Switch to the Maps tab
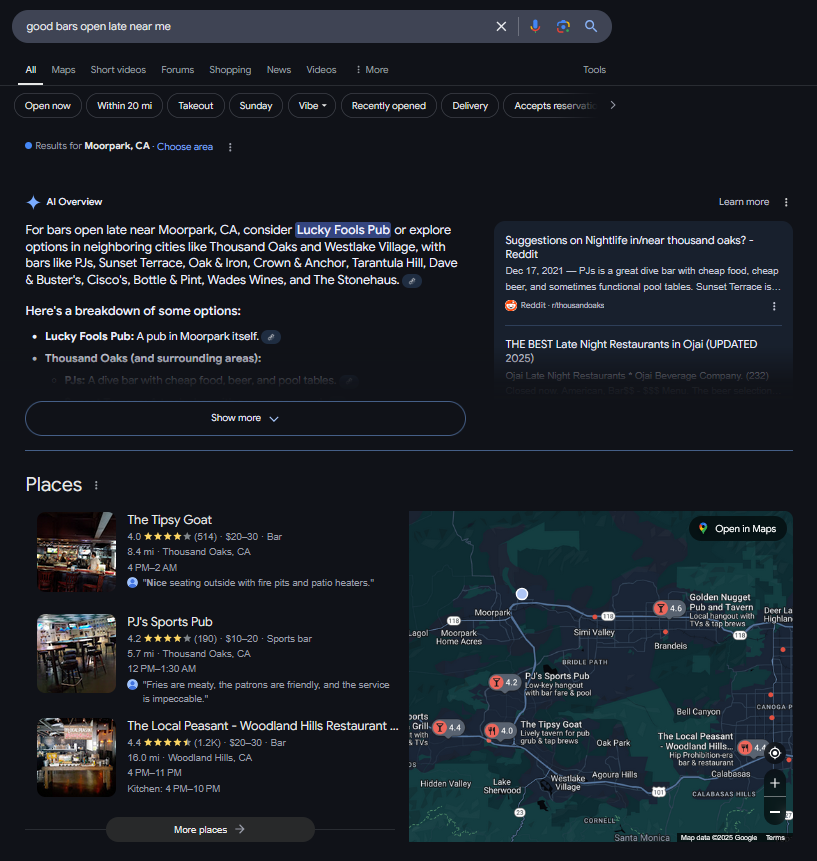 [x=63, y=70]
